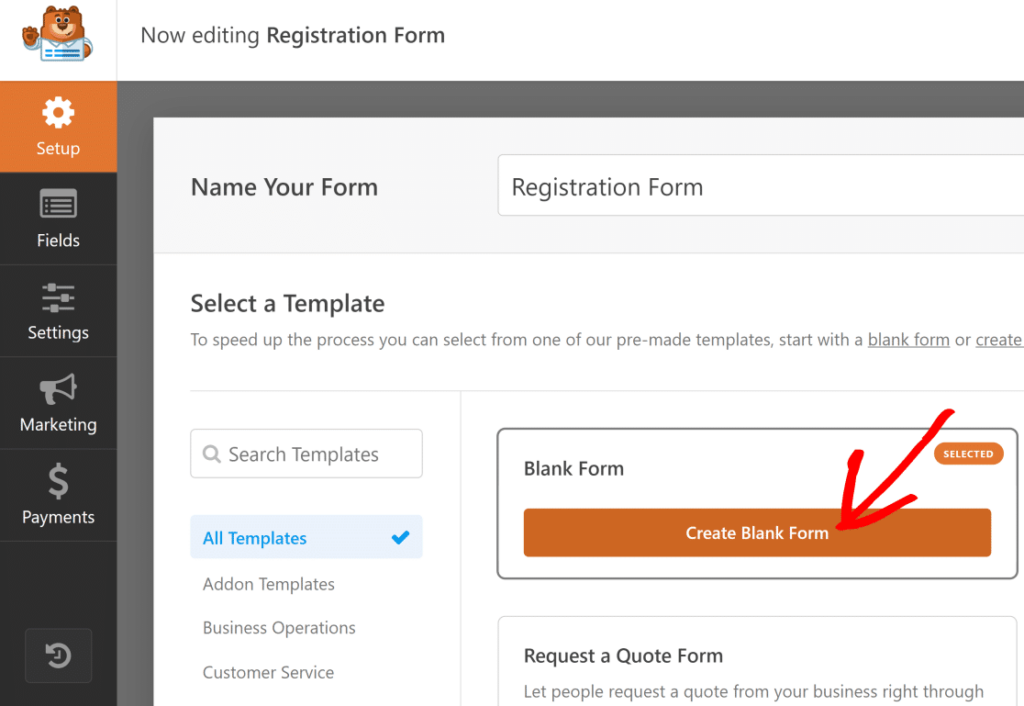Image resolution: width=1024 pixels, height=706 pixels.
Task: Follow the "create" link in description
Action: pyautogui.click(x=998, y=340)
